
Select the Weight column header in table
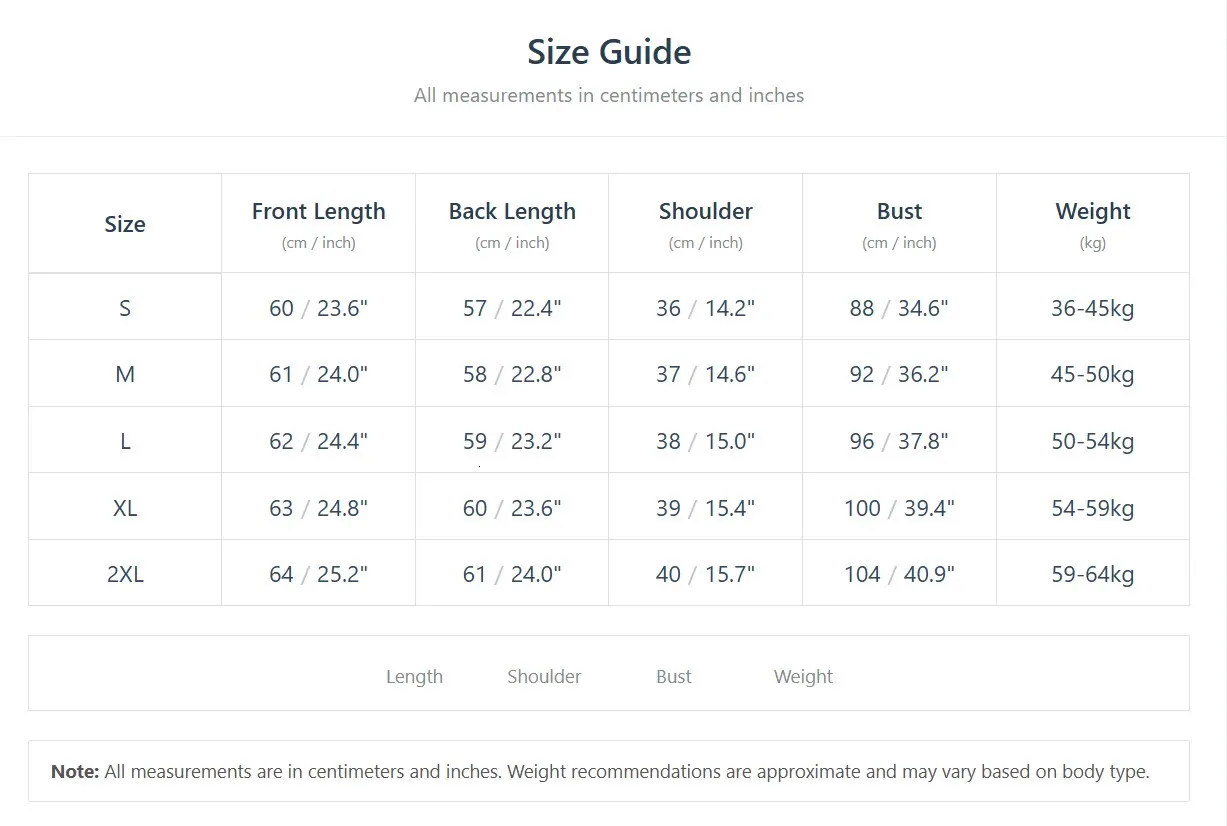1092,212
